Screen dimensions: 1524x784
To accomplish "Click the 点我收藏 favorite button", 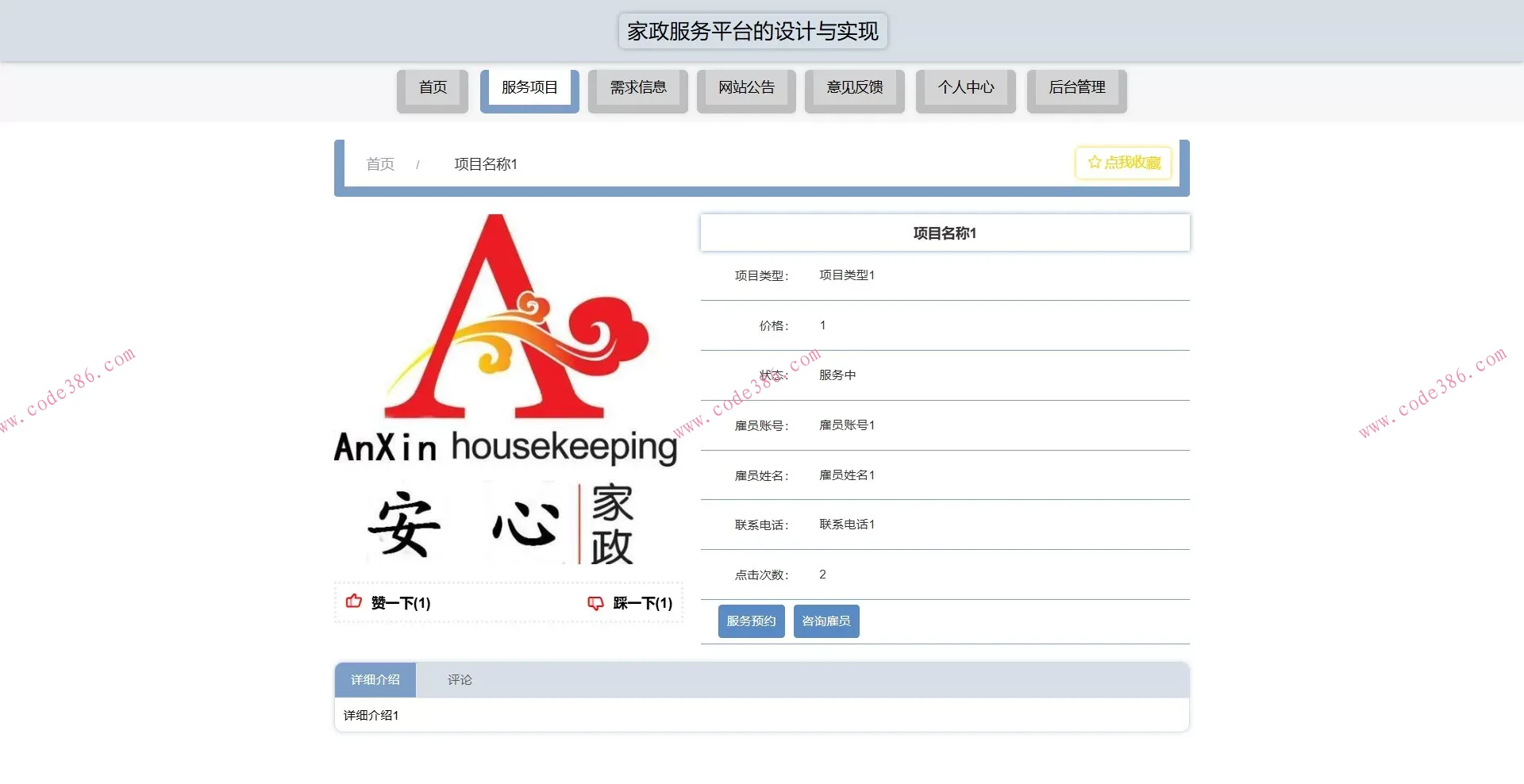I will [x=1122, y=163].
